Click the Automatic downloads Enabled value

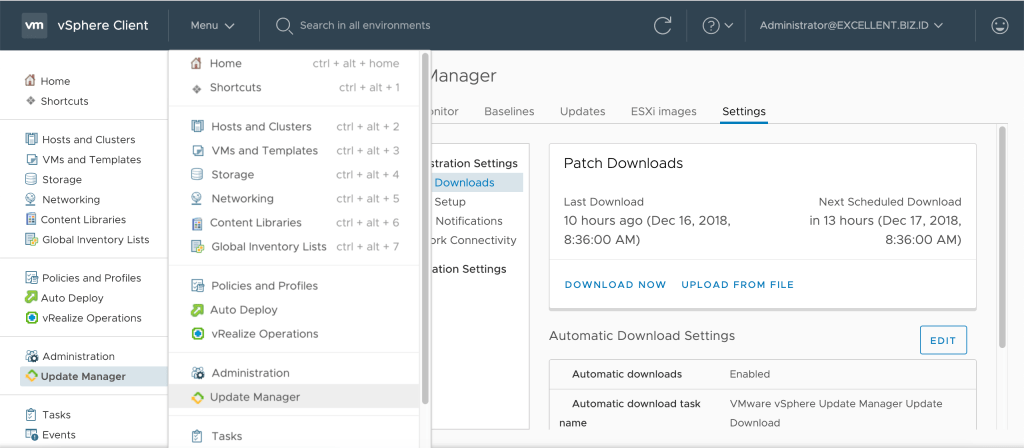coord(750,374)
